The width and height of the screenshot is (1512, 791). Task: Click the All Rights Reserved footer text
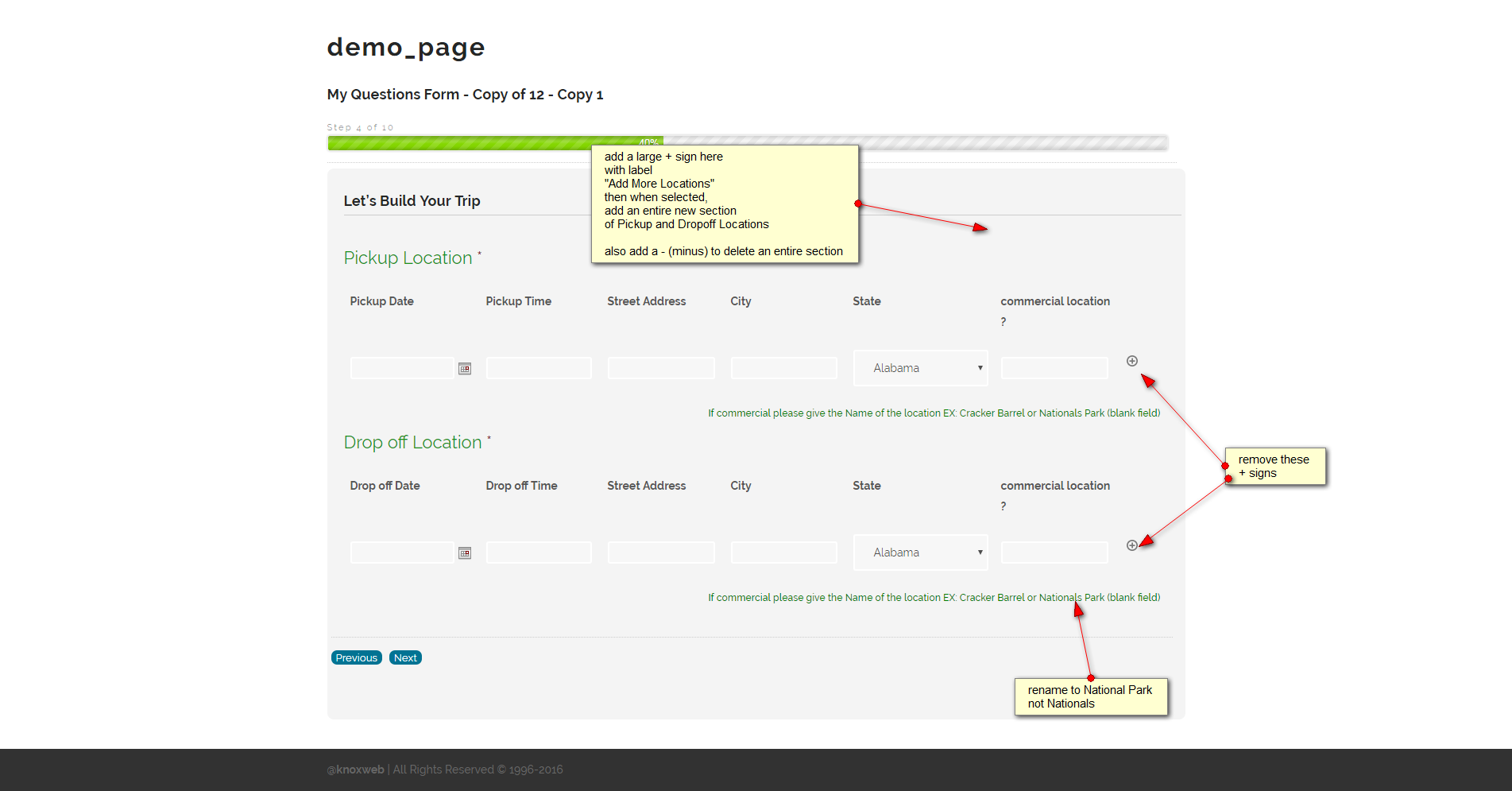coord(478,770)
